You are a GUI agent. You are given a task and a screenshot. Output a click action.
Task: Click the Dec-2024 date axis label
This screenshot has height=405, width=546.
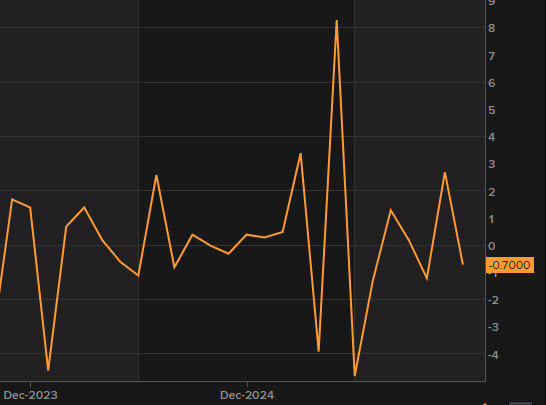[x=247, y=395]
